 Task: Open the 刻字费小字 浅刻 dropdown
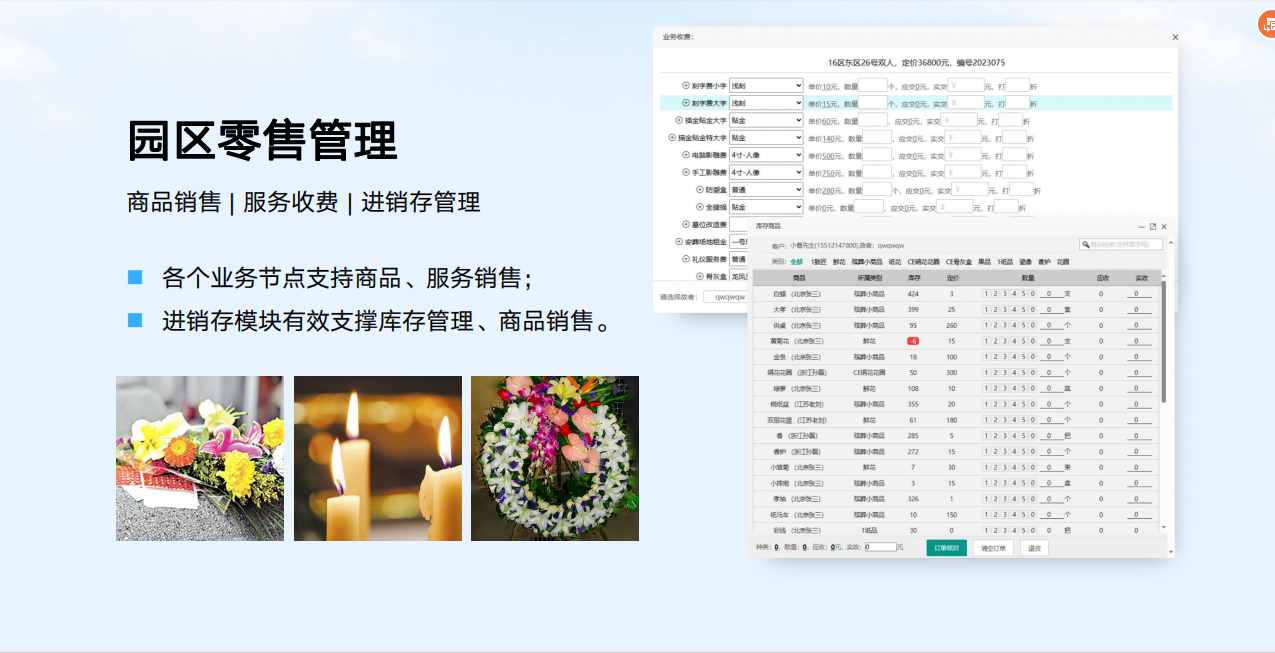pos(766,86)
